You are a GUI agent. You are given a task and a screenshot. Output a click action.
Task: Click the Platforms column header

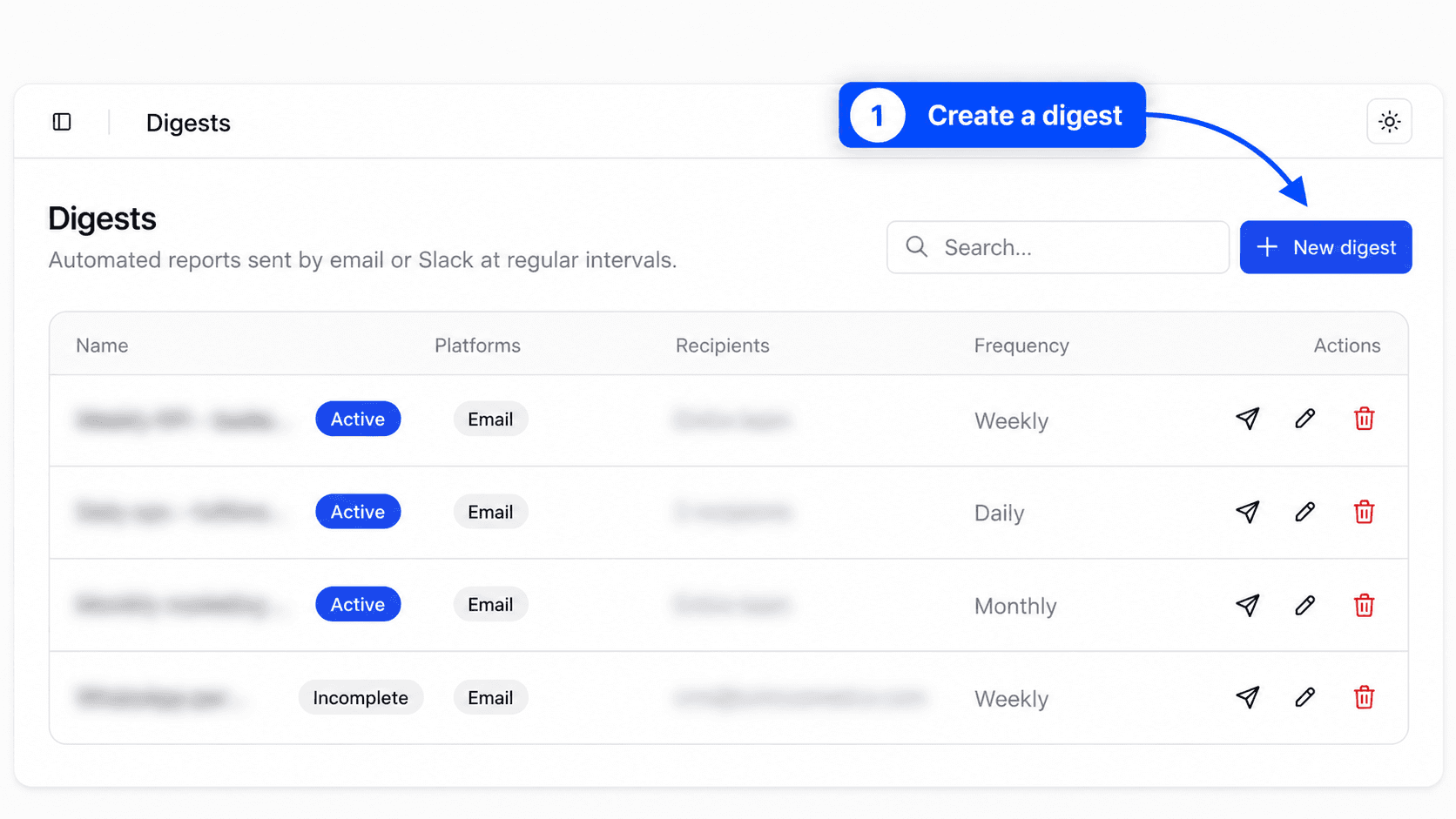(x=477, y=346)
